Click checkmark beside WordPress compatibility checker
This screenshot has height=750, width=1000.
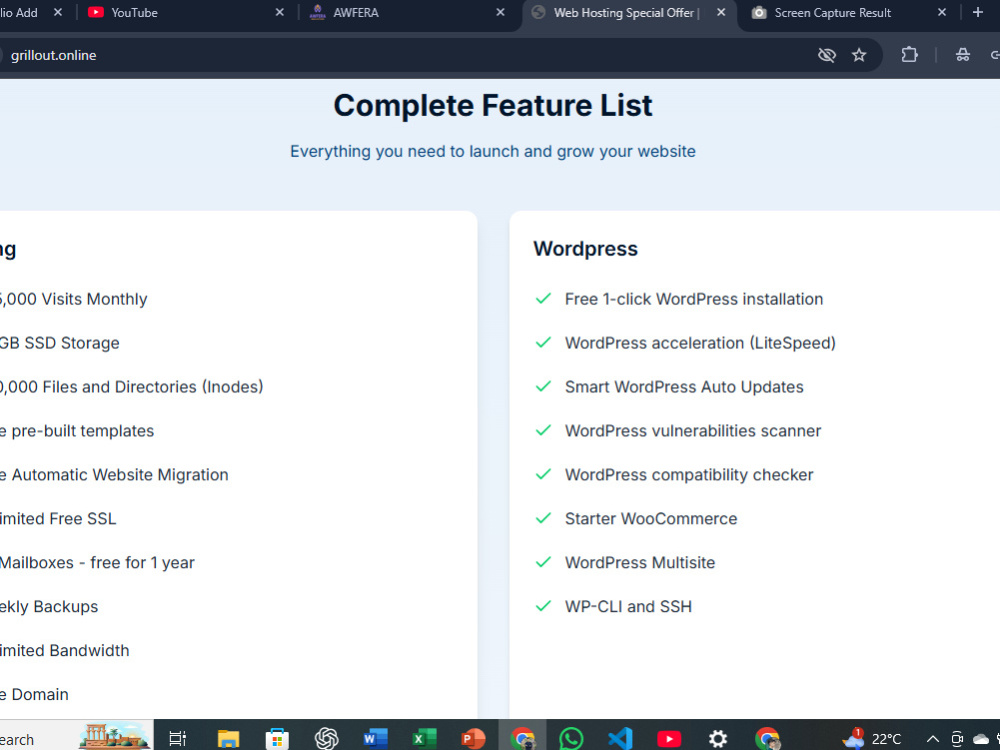[543, 474]
